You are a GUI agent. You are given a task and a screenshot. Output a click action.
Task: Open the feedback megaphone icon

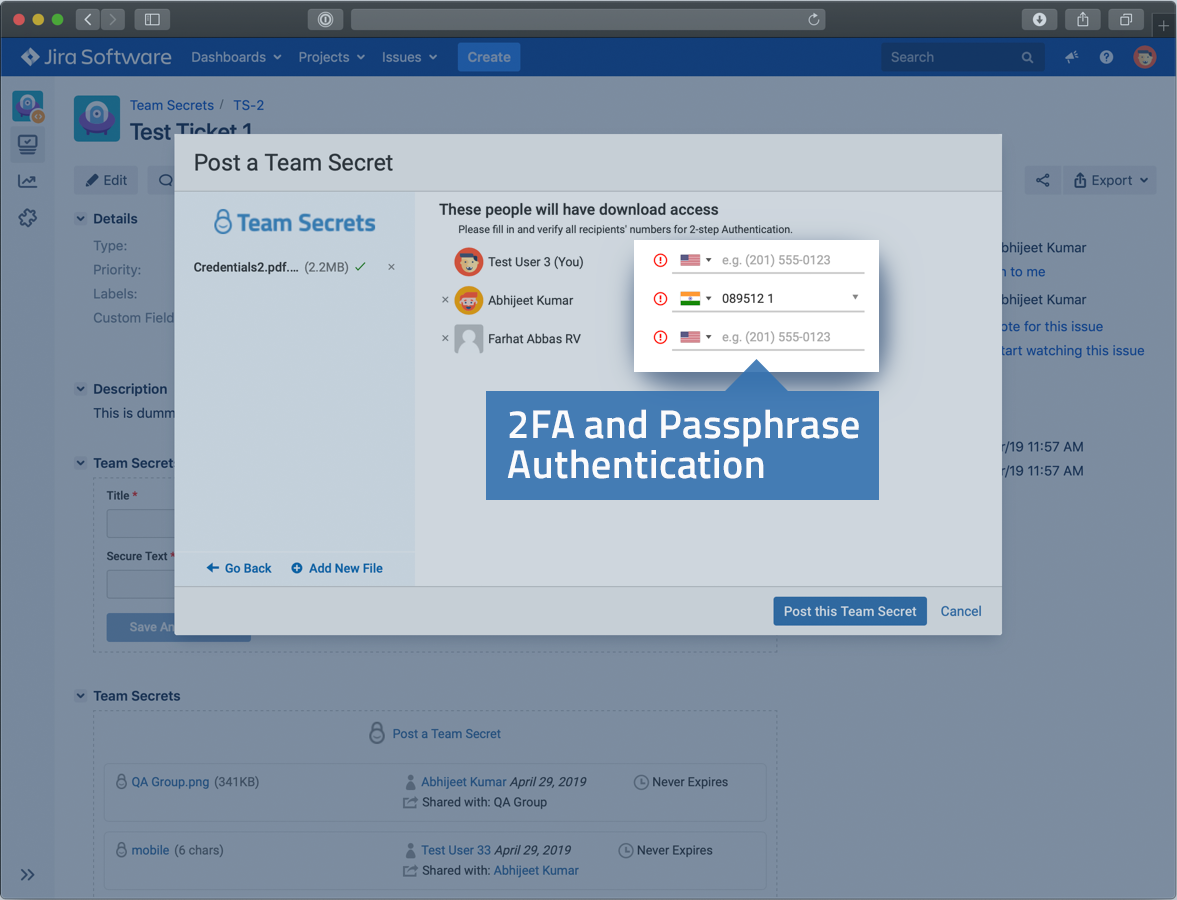coord(1072,57)
